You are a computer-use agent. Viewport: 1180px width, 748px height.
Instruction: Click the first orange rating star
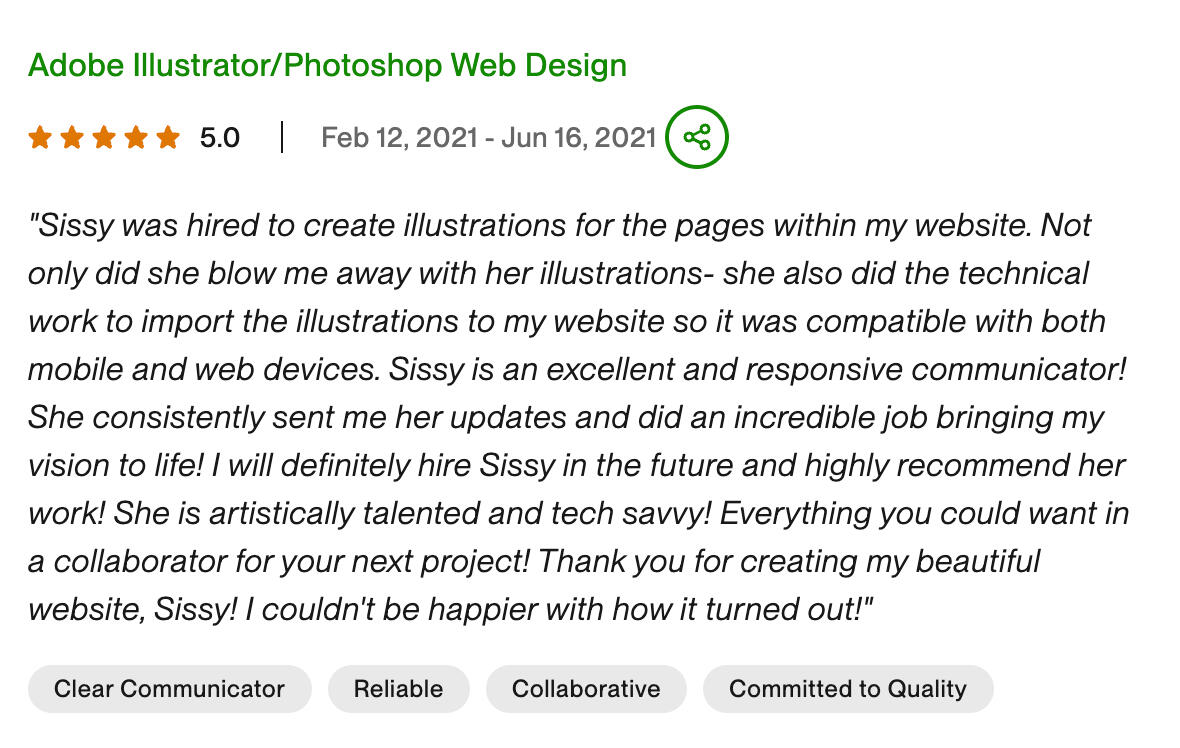tap(40, 137)
